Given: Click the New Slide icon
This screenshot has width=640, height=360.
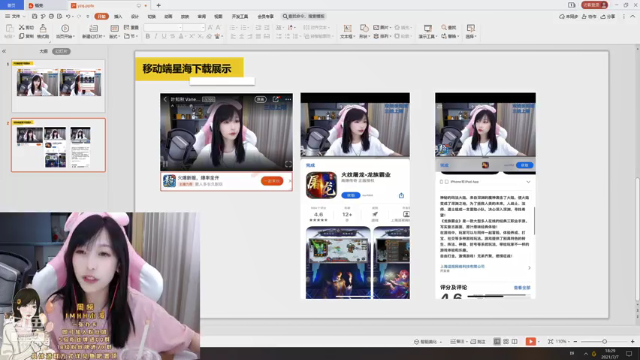Looking at the screenshot, I should (93, 28).
